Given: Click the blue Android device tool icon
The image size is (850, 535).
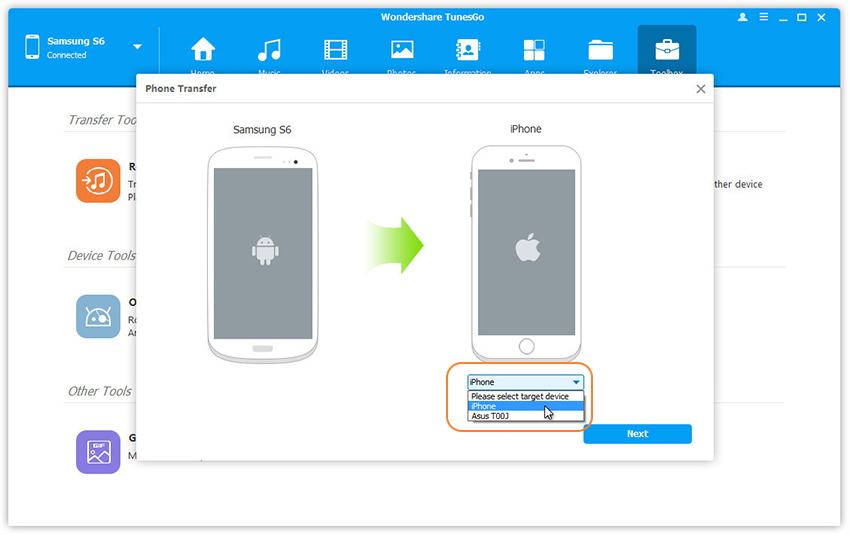Looking at the screenshot, I should click(98, 316).
